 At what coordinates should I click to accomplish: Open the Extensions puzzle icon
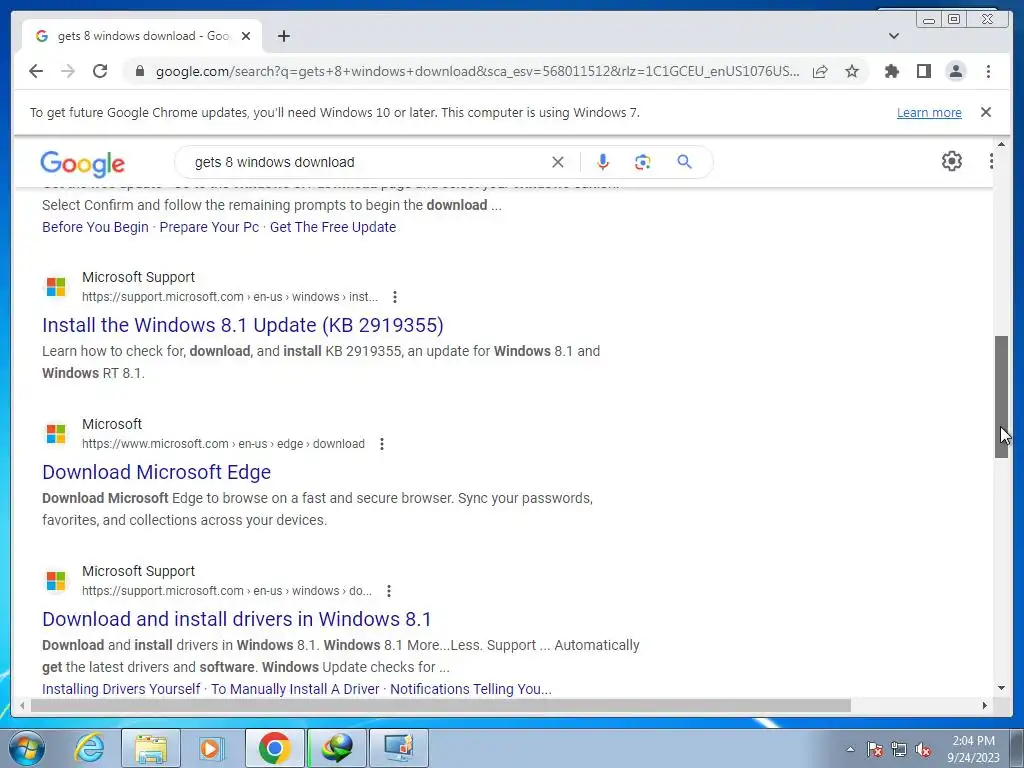pos(891,71)
